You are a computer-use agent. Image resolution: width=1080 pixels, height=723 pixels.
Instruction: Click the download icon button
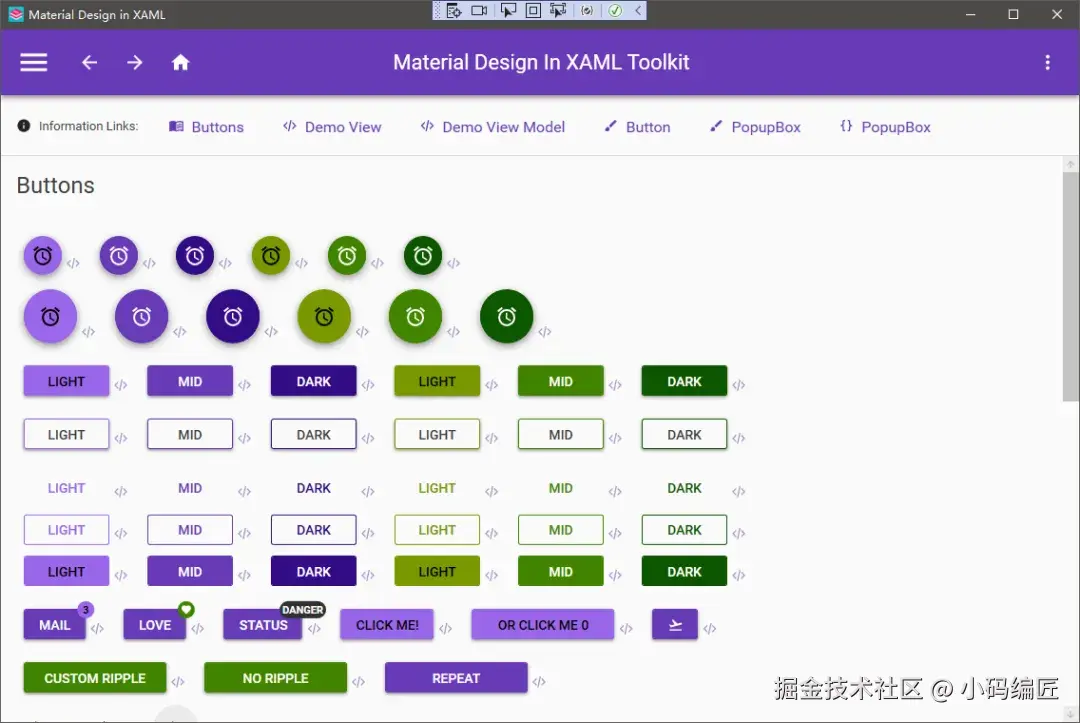[x=675, y=625]
